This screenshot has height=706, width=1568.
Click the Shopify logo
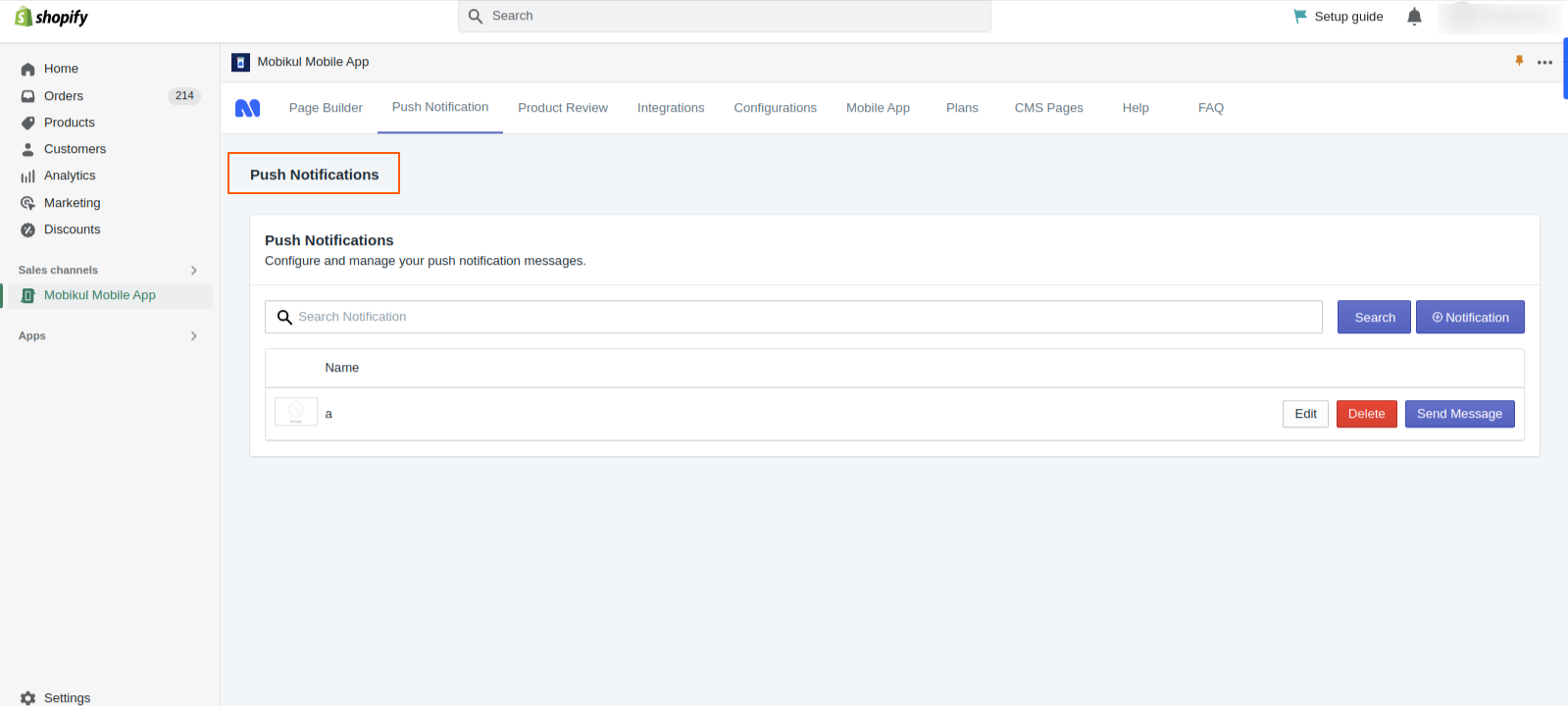click(51, 17)
